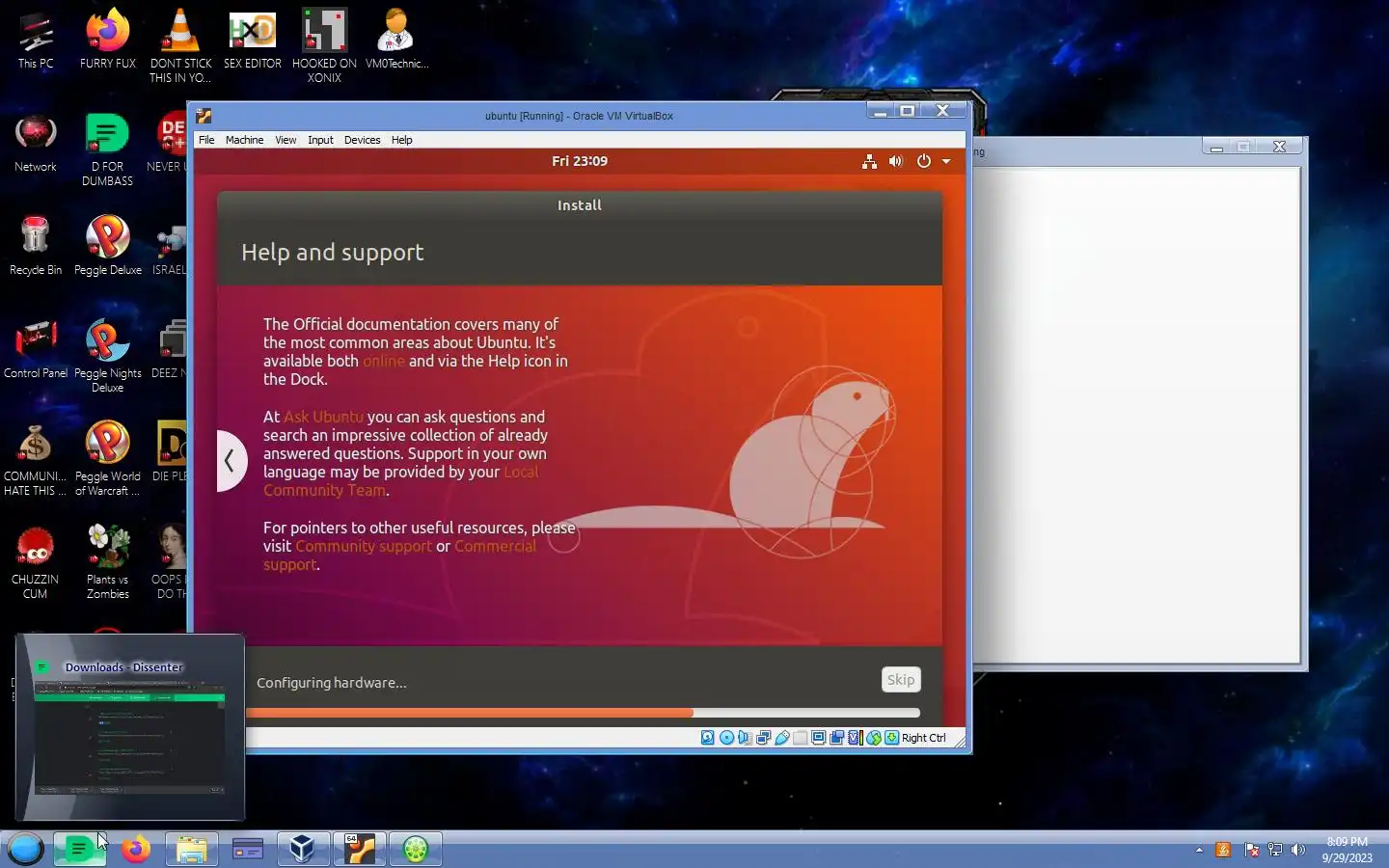Open the VLC cone desktop icon
Image resolution: width=1389 pixels, height=868 pixels.
(180, 45)
